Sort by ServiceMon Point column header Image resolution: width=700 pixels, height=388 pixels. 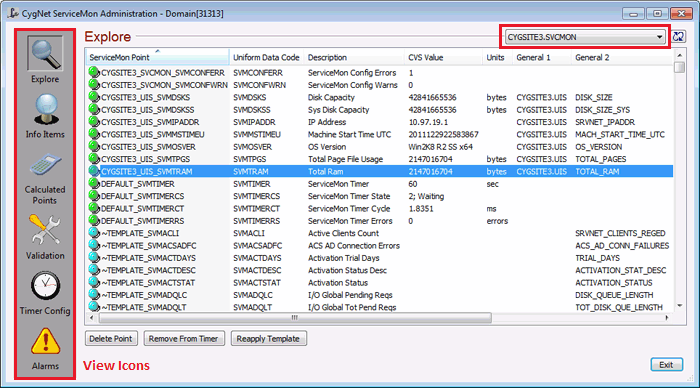[x=157, y=57]
